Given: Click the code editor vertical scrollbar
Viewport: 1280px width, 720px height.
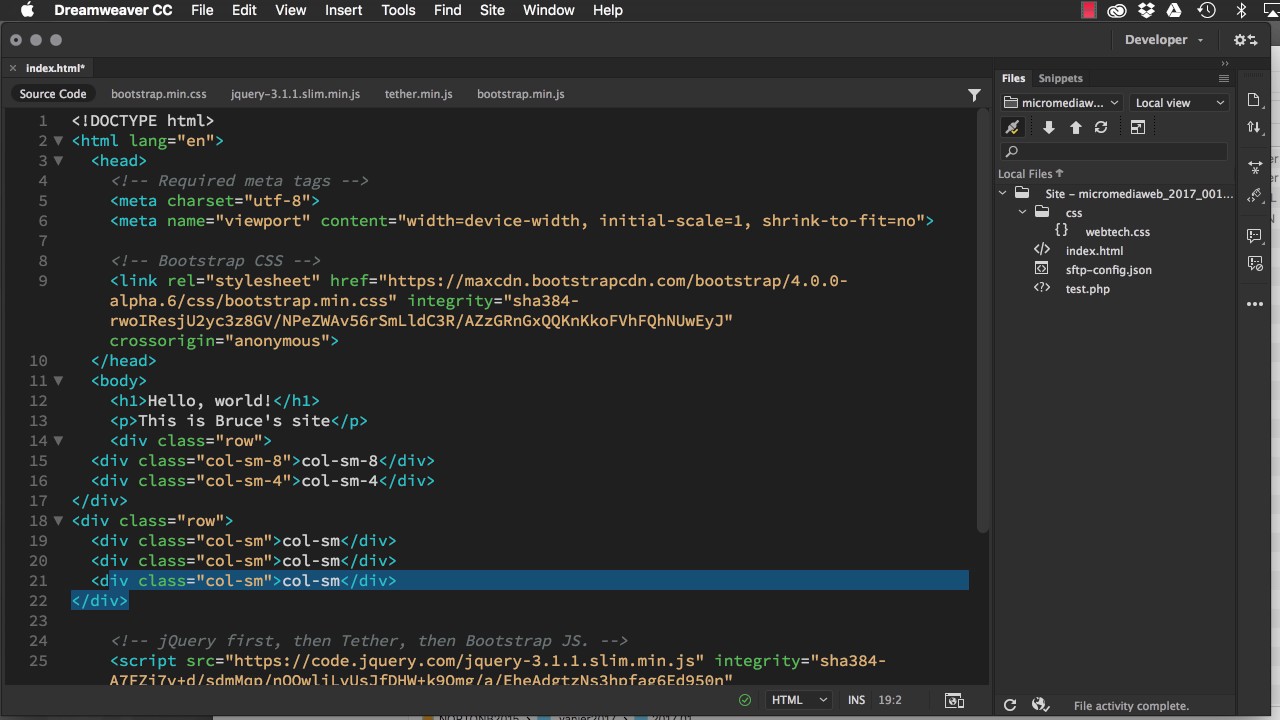Looking at the screenshot, I should (982, 320).
